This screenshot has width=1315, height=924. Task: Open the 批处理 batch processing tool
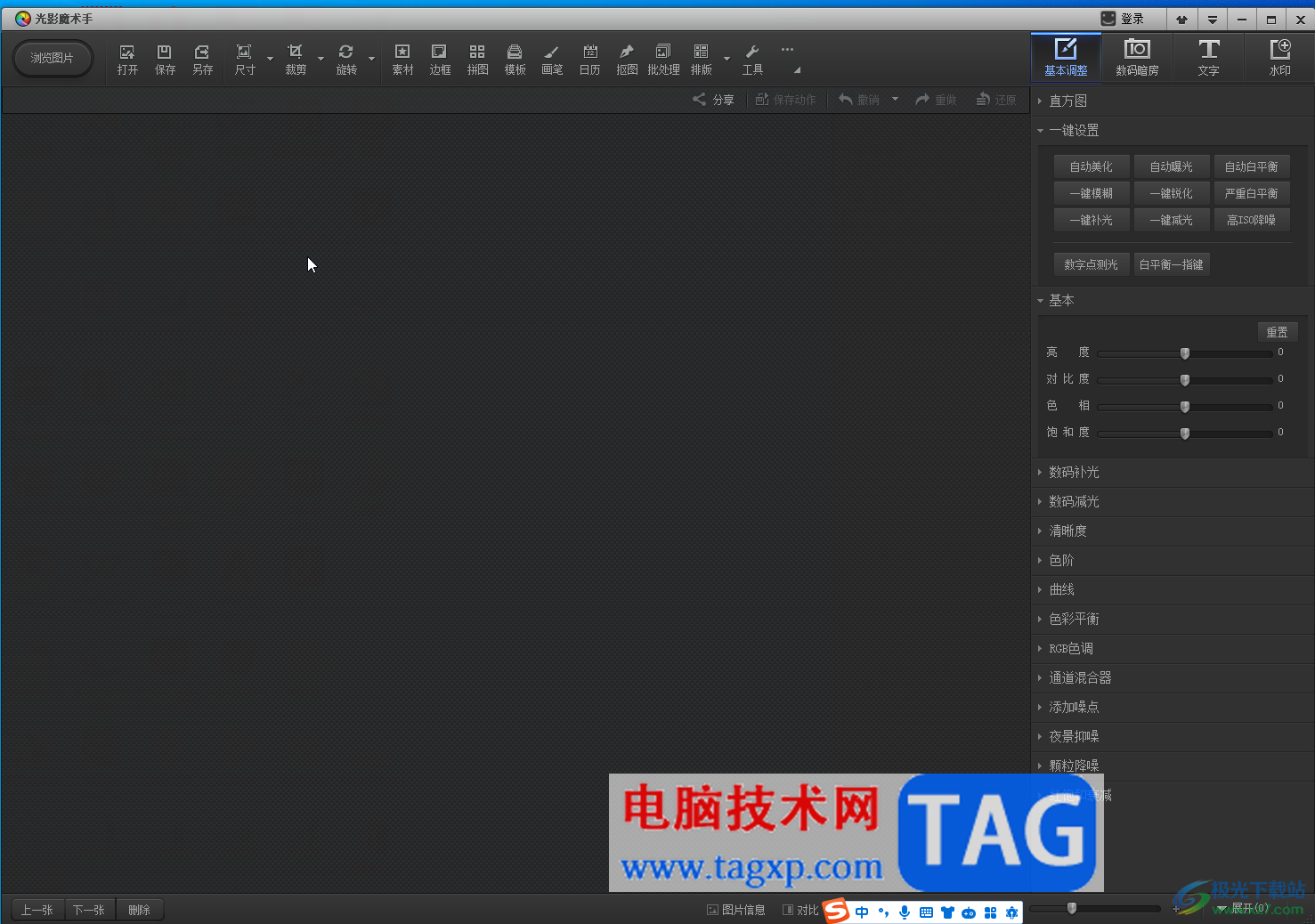point(663,59)
